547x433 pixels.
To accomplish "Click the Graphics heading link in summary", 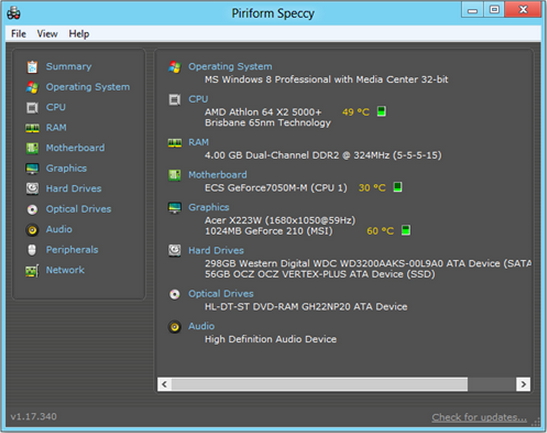I will click(209, 208).
